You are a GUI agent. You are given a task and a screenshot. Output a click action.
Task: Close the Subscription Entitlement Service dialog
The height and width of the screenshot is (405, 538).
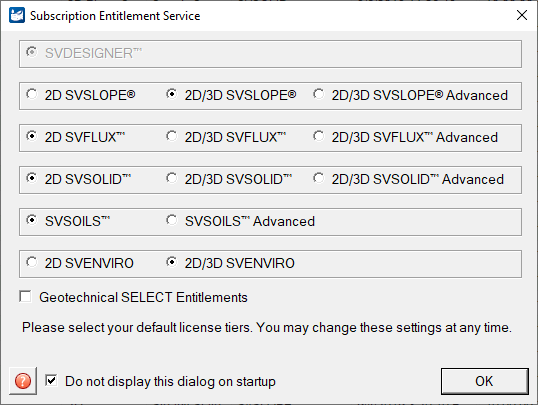point(522,15)
